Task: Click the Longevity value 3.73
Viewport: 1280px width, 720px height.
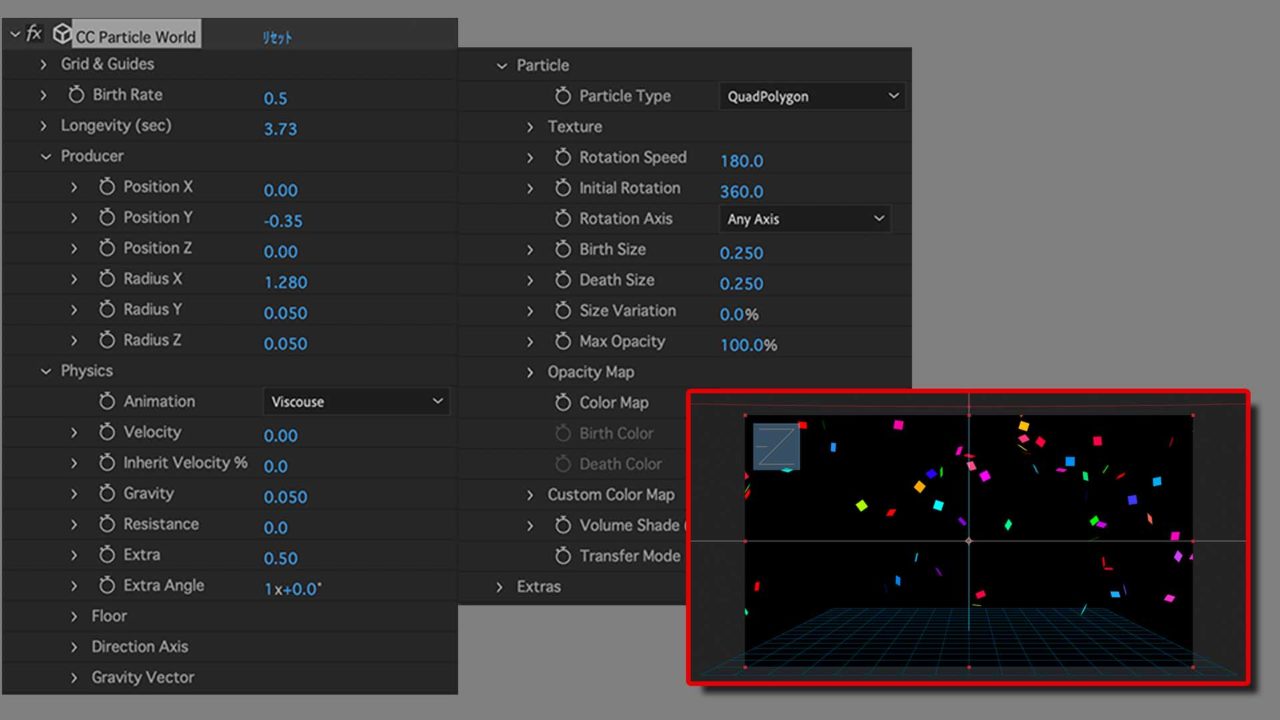Action: click(280, 129)
